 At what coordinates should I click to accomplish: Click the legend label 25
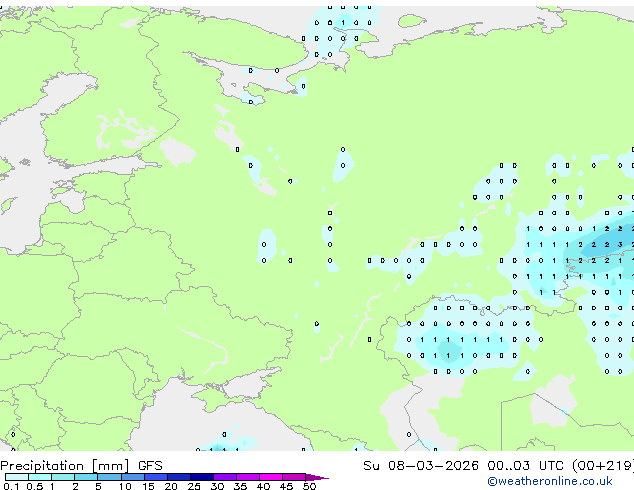pos(194,486)
